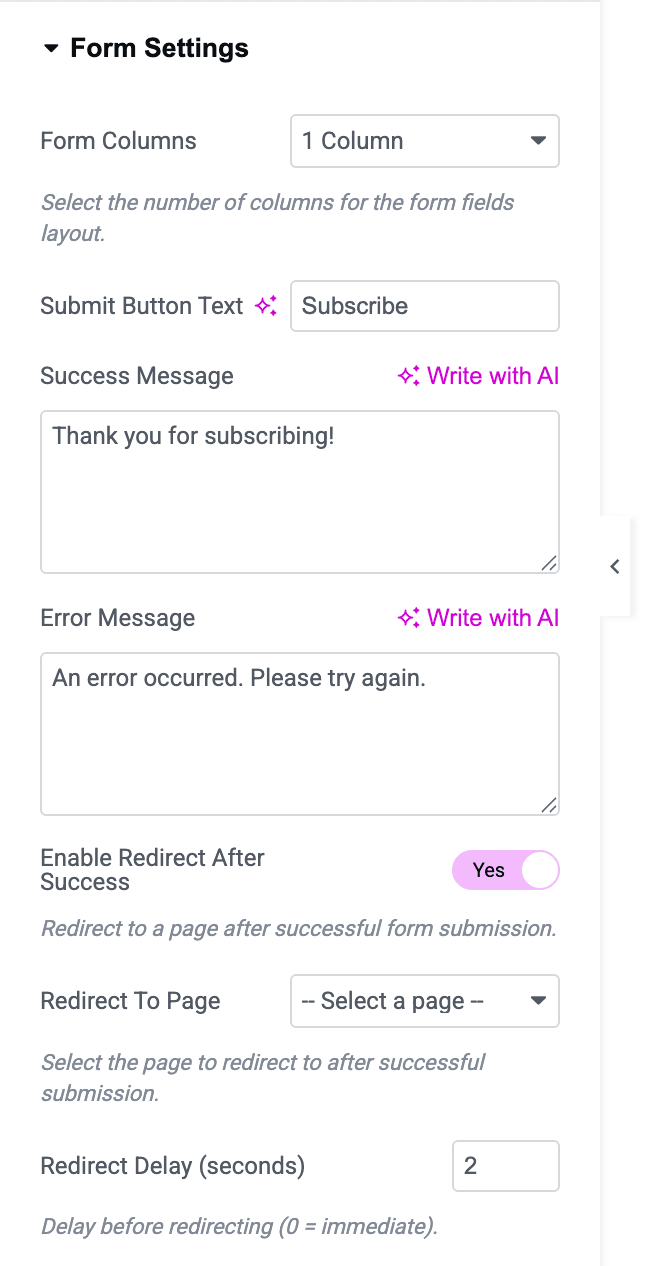The height and width of the screenshot is (1266, 656).
Task: Click the sparkle icon before Success Message's Write with AI
Action: tap(406, 376)
